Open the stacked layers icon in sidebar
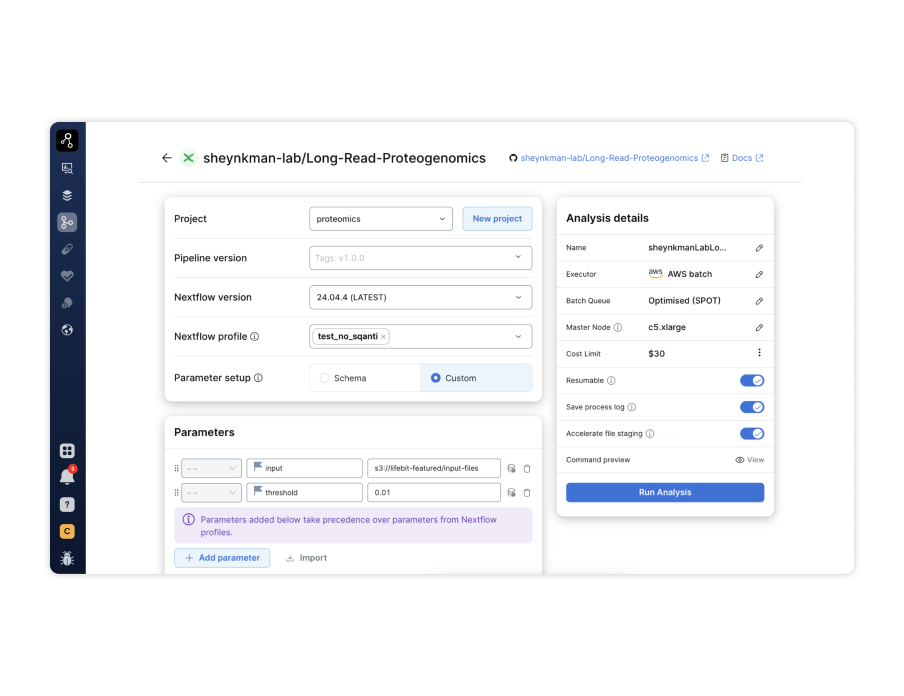The image size is (904, 696). tap(67, 195)
